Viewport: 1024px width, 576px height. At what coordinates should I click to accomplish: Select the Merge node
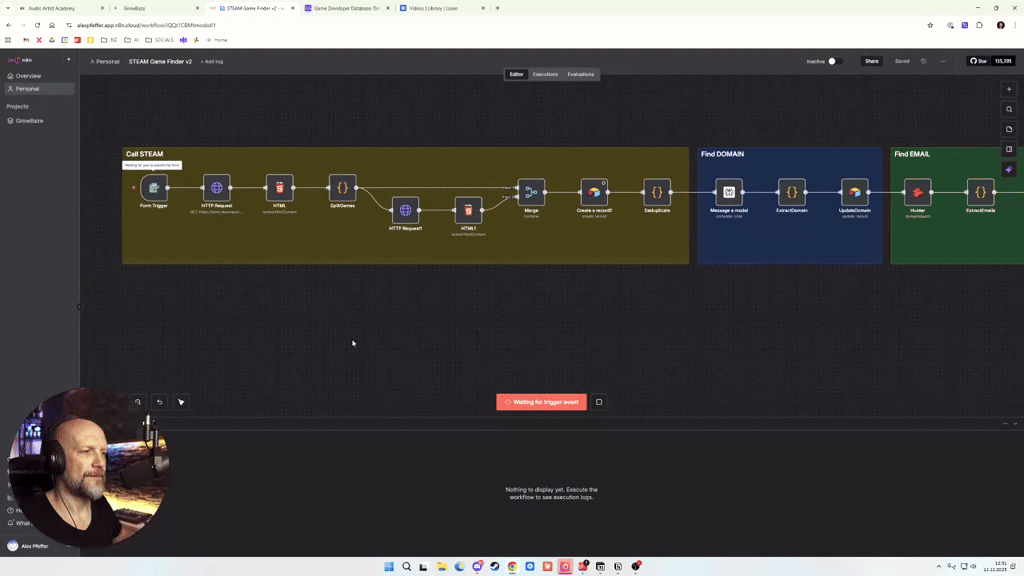(531, 192)
